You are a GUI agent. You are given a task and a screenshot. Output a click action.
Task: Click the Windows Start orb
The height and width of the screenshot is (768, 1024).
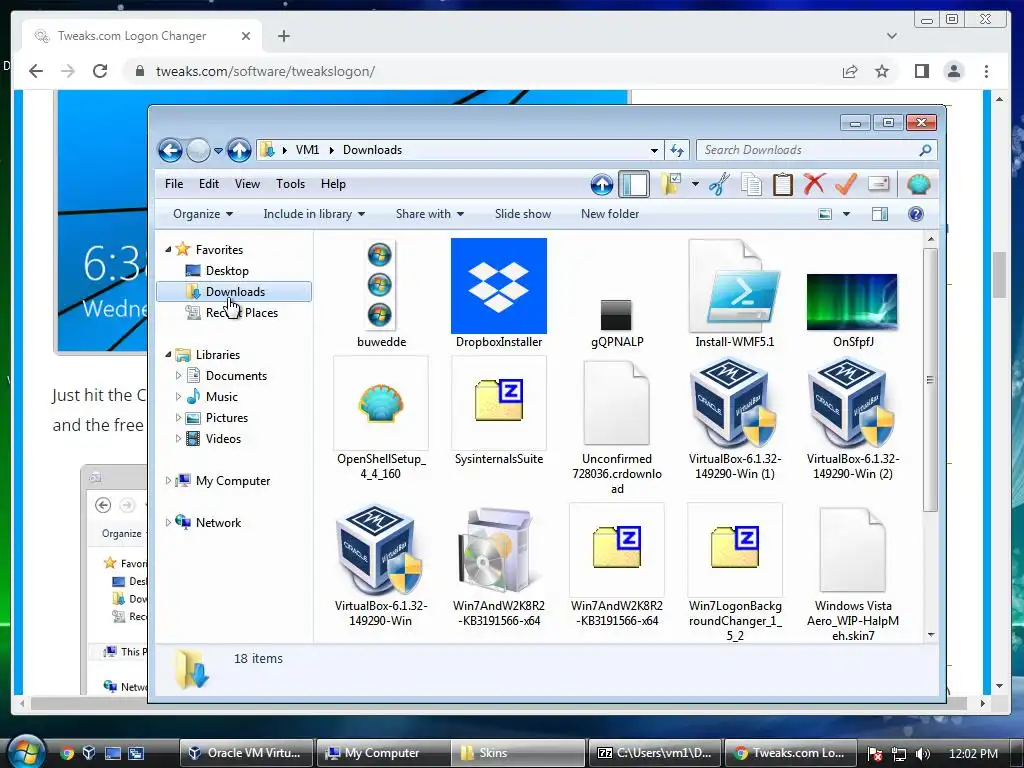pos(25,752)
